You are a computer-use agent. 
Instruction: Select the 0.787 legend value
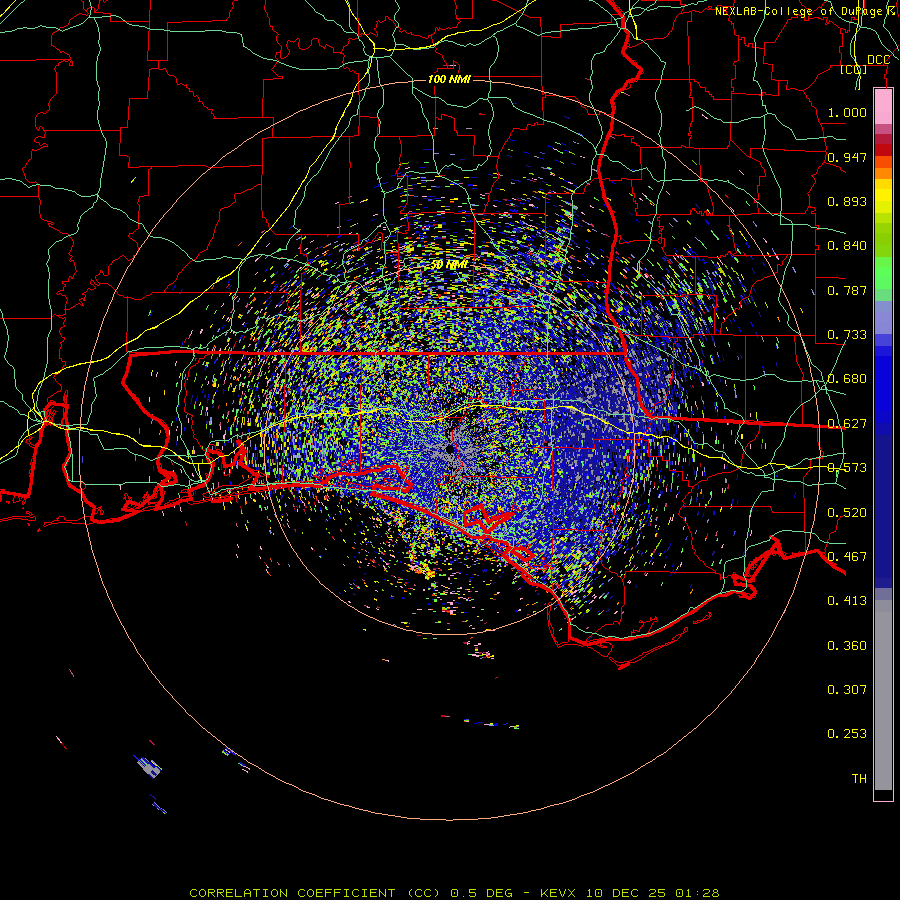tap(847, 290)
